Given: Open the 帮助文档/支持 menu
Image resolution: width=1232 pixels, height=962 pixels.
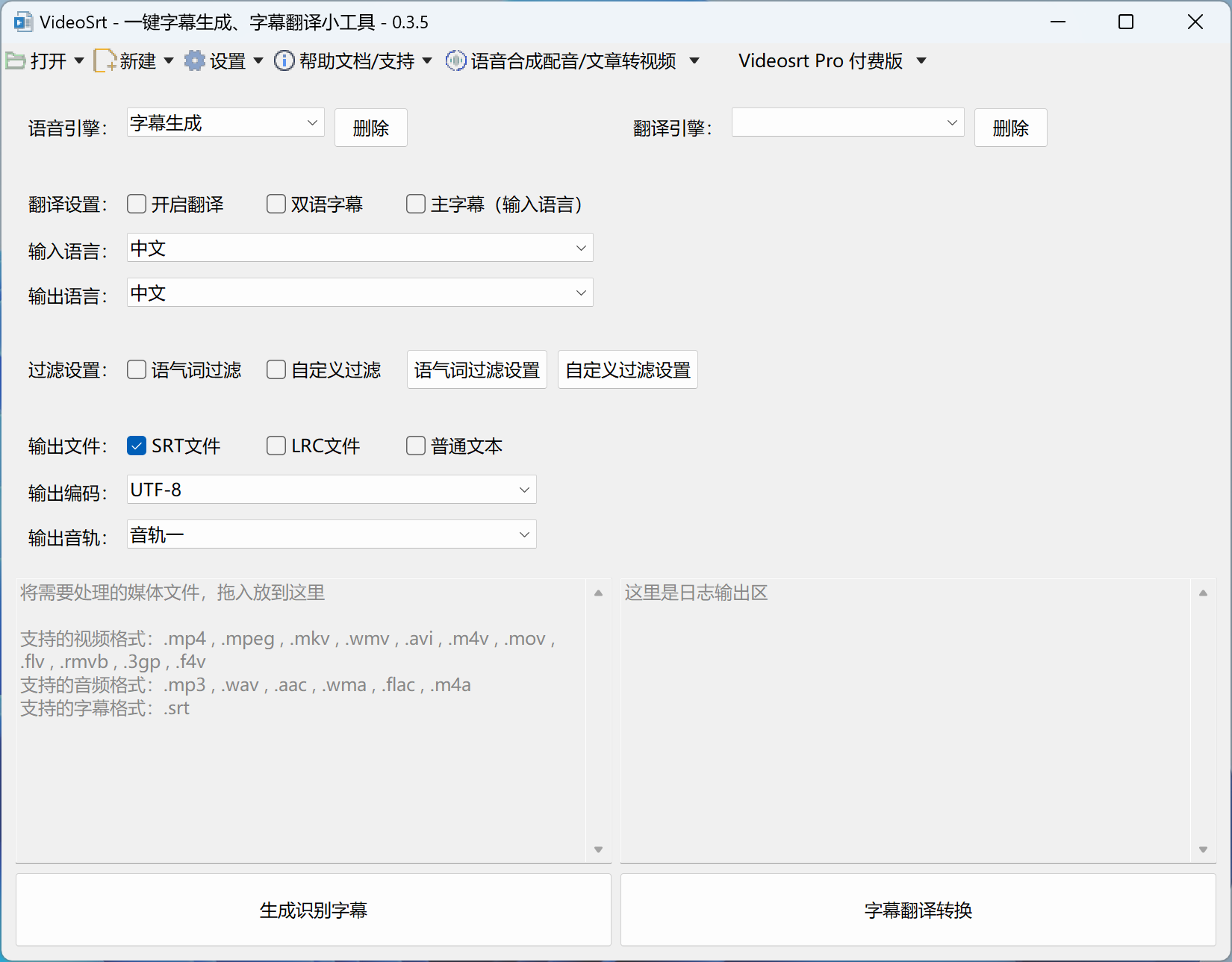Looking at the screenshot, I should point(357,61).
